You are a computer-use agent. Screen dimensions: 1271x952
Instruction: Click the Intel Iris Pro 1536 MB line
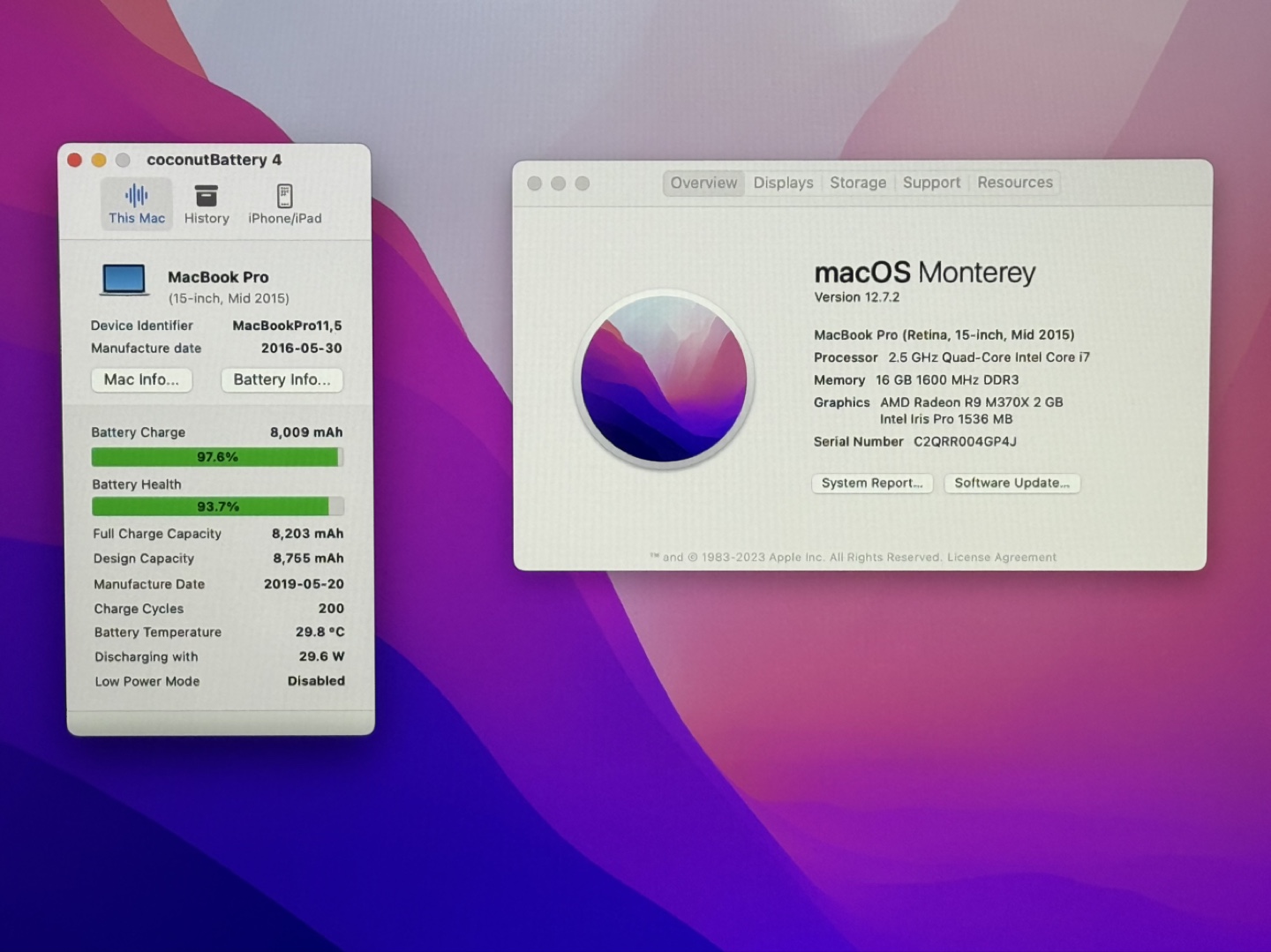pyautogui.click(x=946, y=419)
